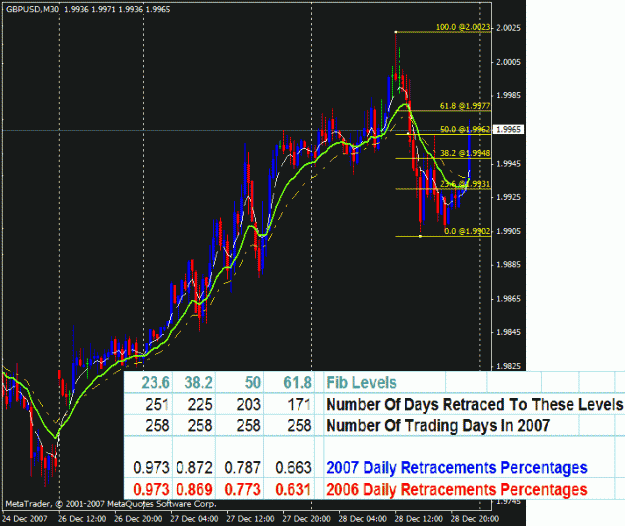Click the 1.9945 price axis label

(x=508, y=163)
